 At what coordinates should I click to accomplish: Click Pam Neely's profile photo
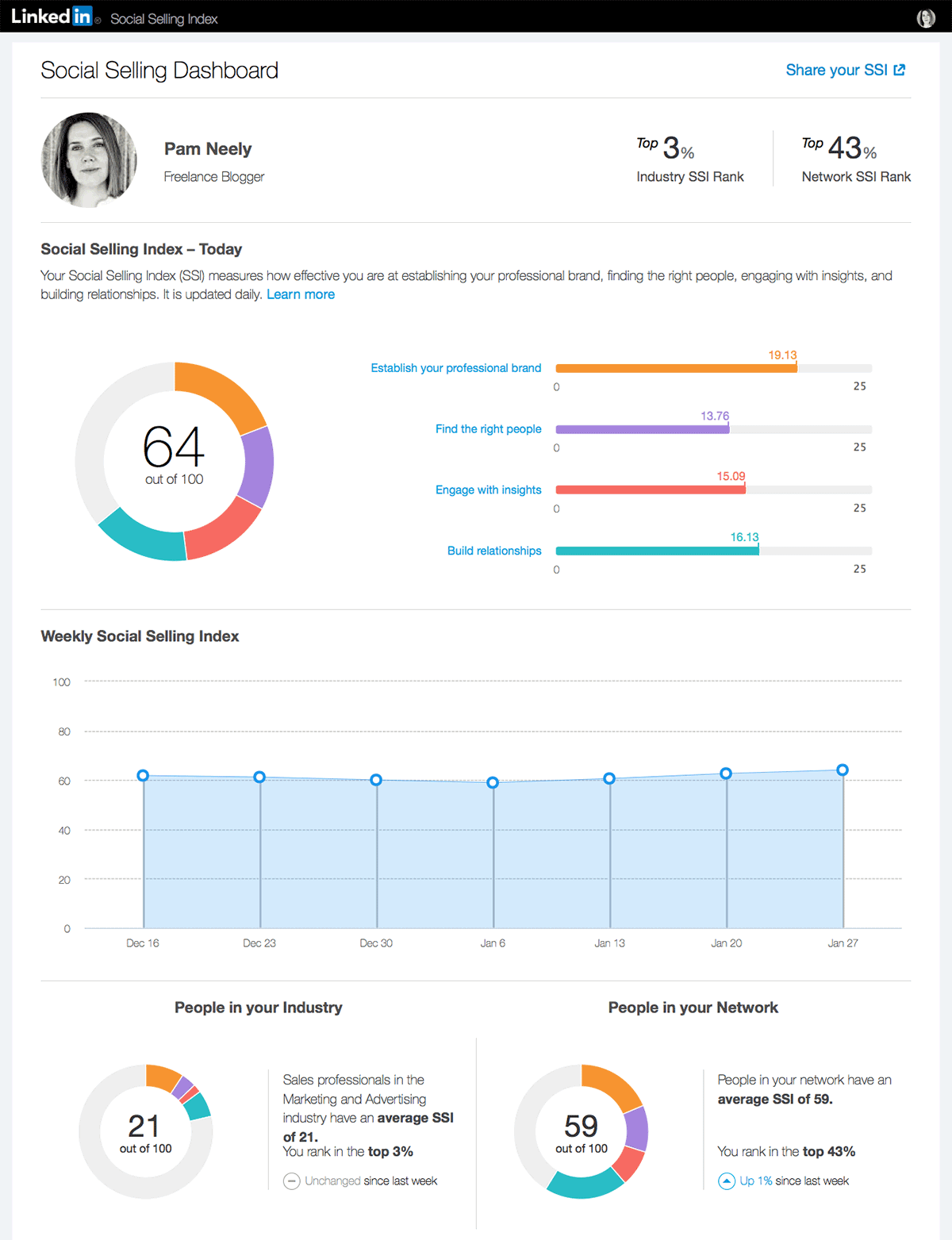[89, 160]
